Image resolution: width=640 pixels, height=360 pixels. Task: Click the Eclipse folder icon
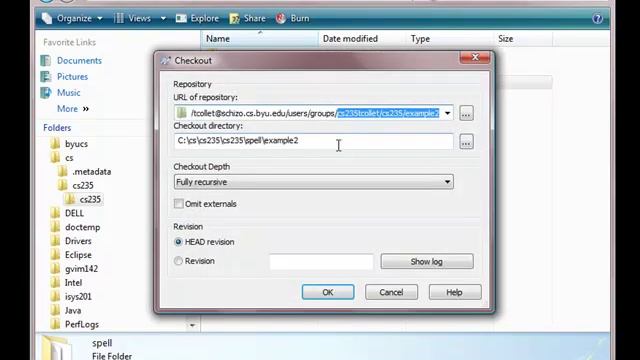(x=55, y=255)
